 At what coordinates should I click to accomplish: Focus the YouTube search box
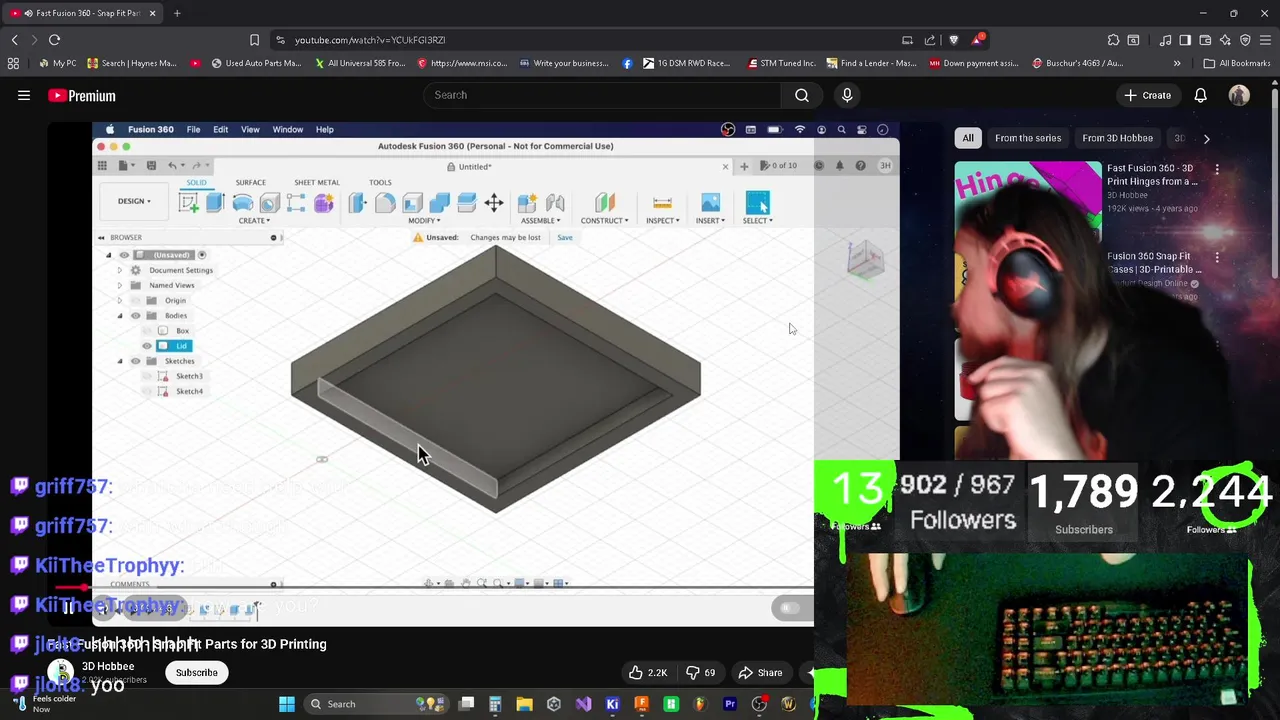(x=602, y=95)
